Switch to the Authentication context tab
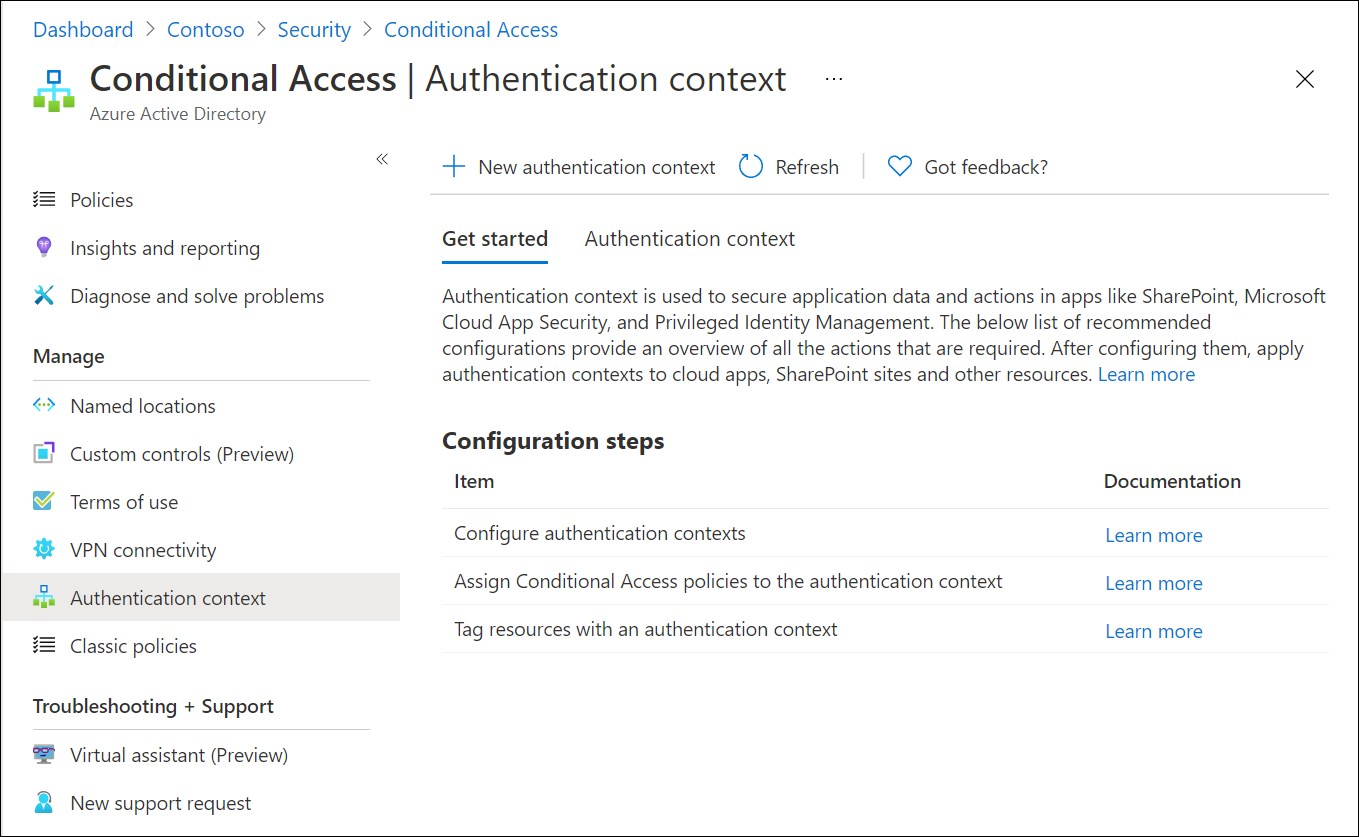 [689, 238]
